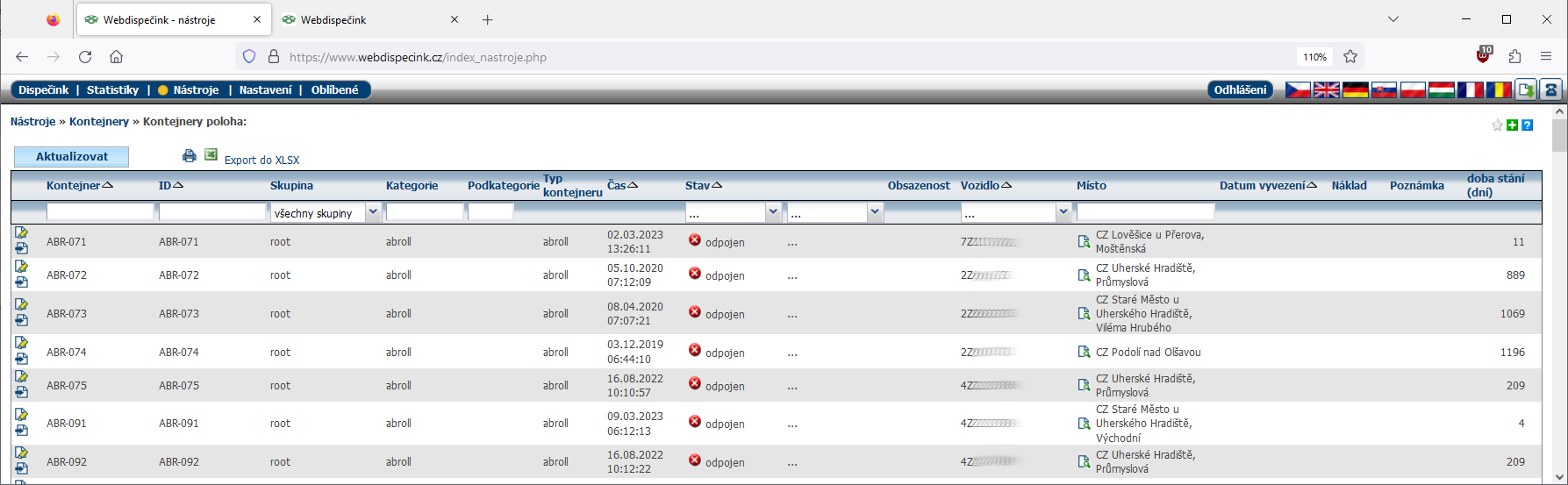Click the Místo filter input field

coord(1145,212)
